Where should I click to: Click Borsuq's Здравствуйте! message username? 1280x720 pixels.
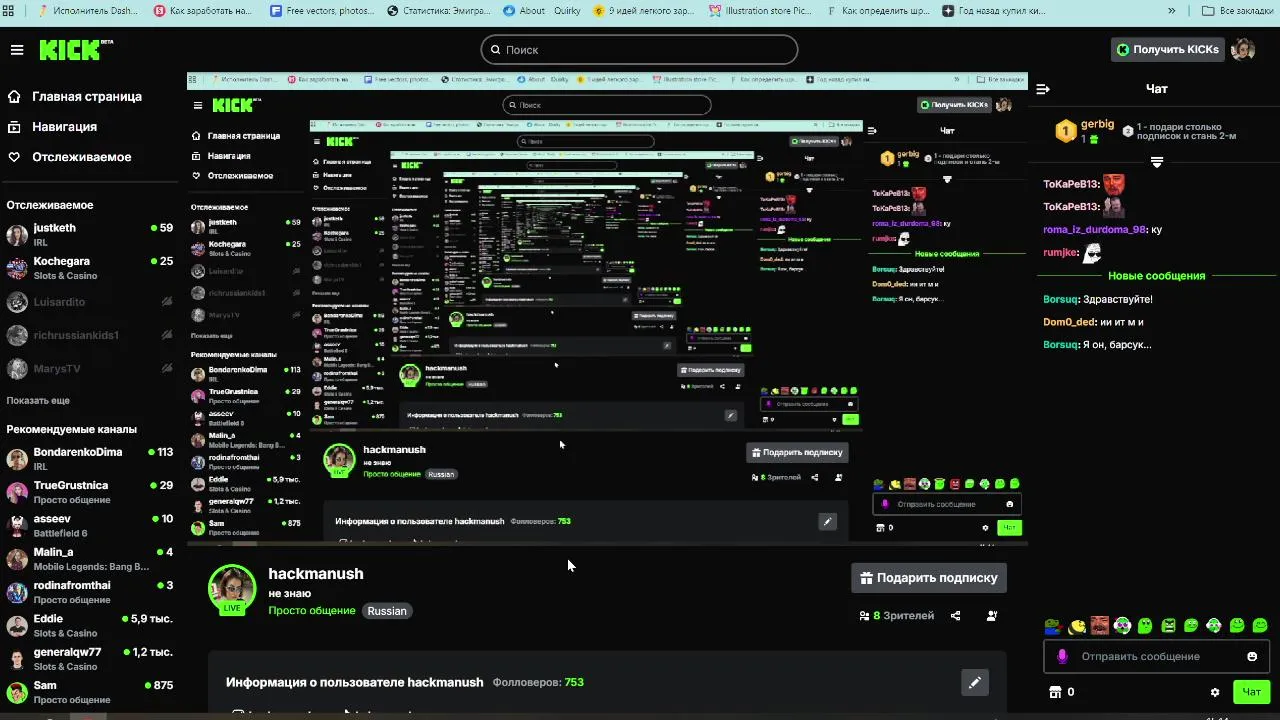click(1061, 299)
